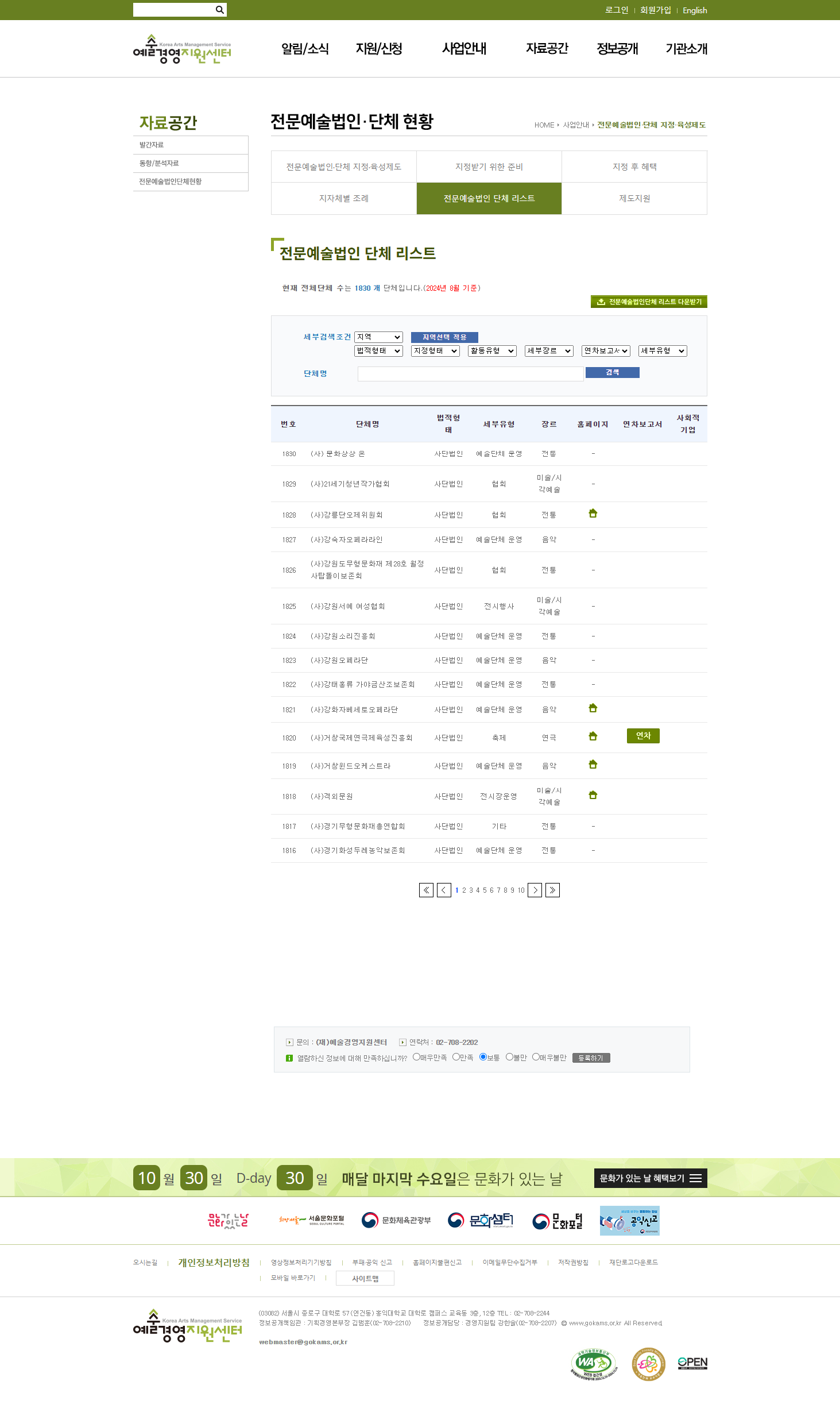Open homepage icon for (사)격외문원

[593, 795]
